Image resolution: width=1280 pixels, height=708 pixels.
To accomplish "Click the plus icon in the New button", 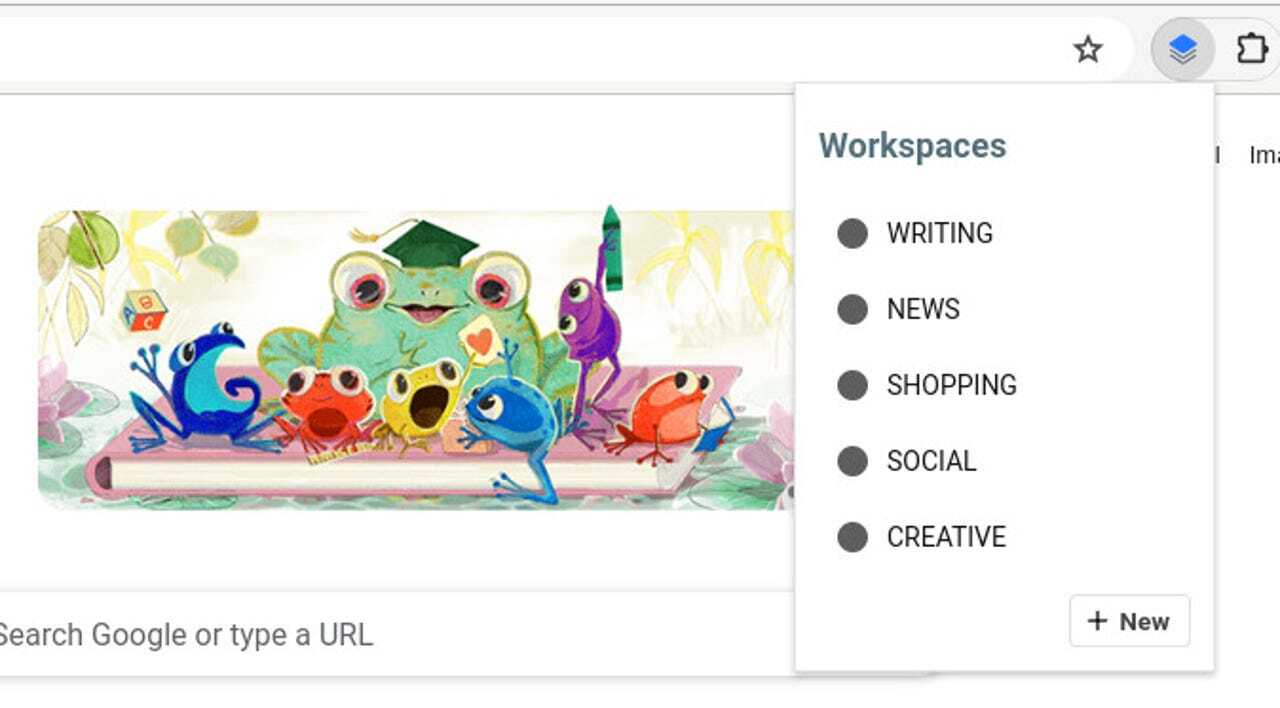I will (1097, 621).
